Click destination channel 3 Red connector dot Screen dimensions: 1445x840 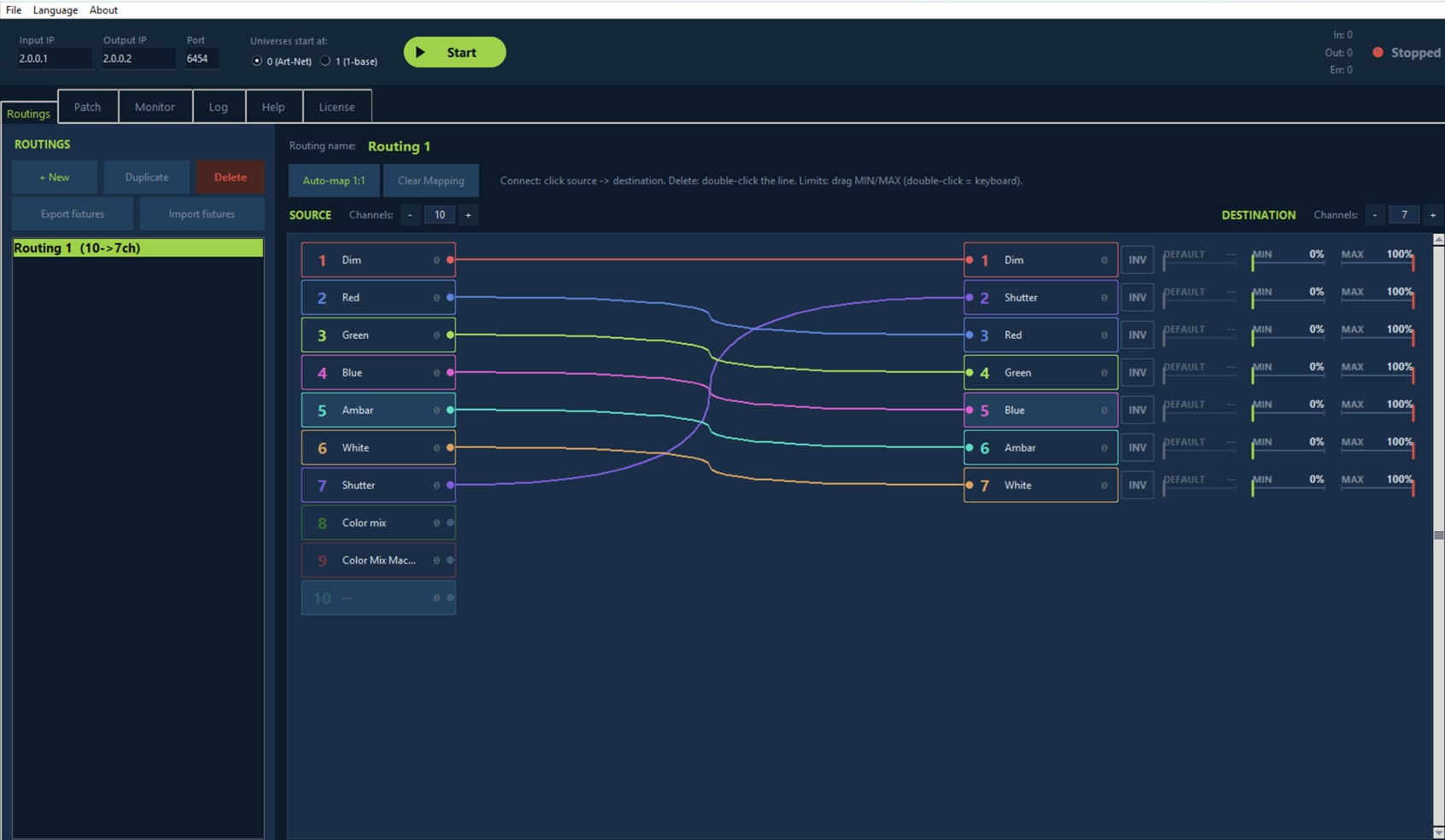click(x=969, y=335)
